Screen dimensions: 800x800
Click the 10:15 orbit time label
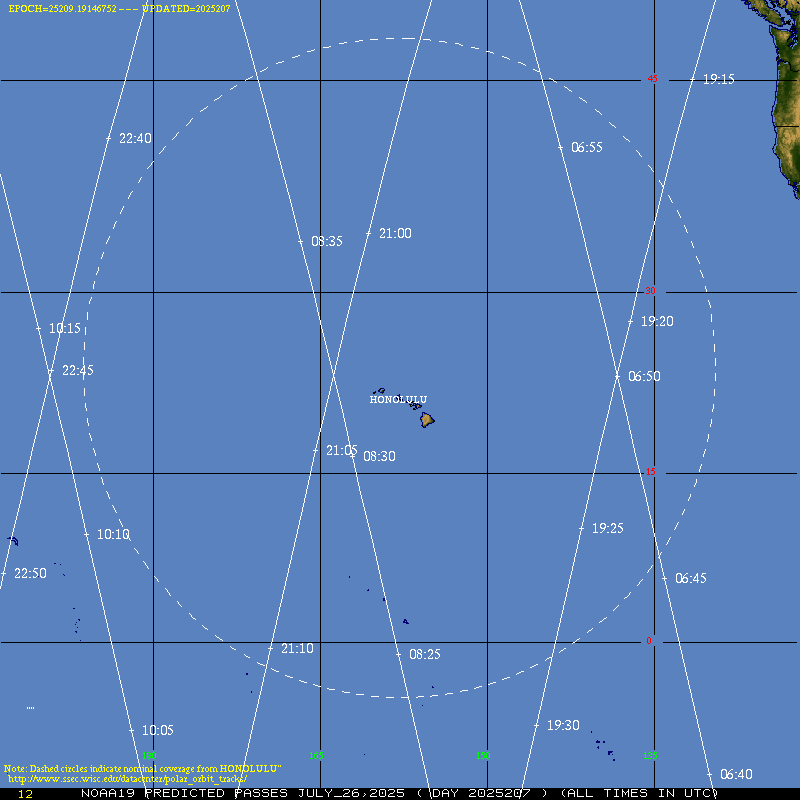pos(65,328)
